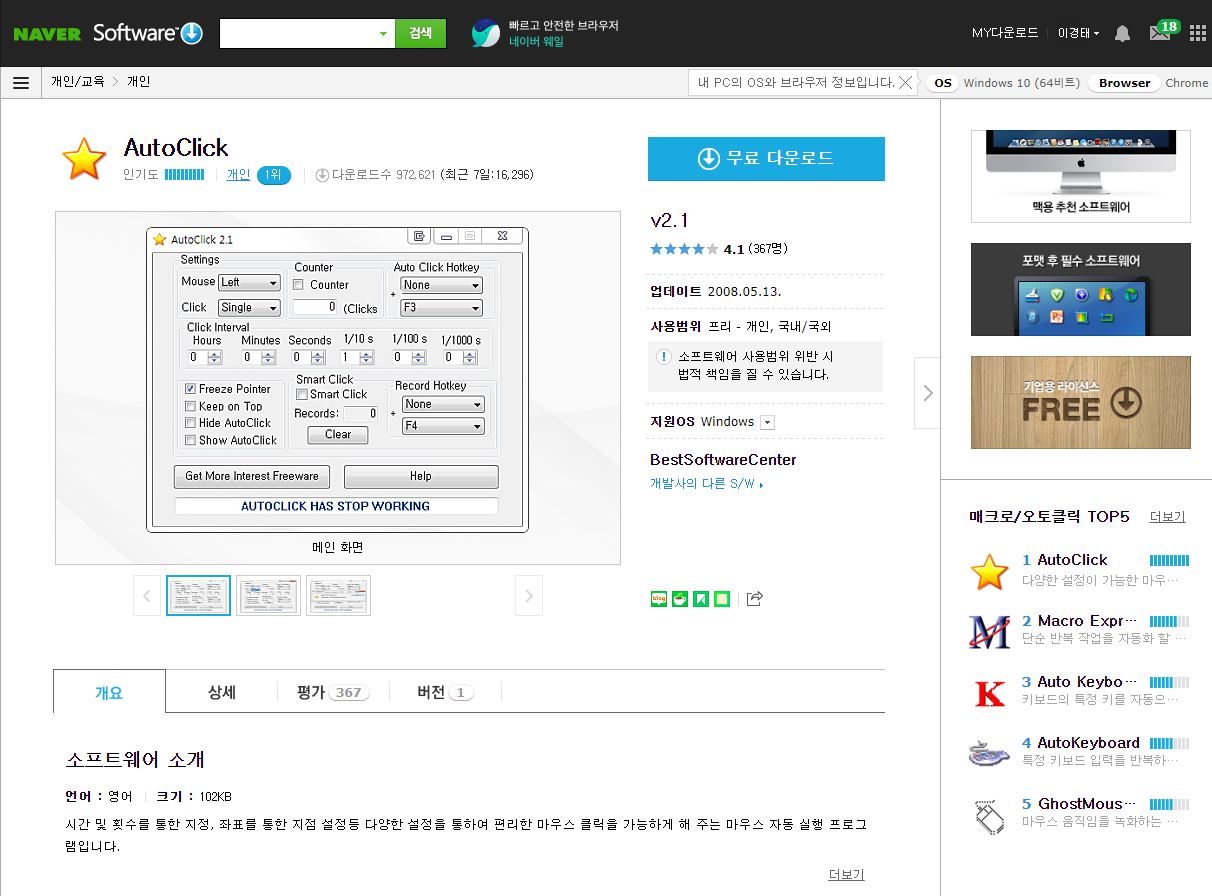Open the apps grid icon

(1198, 33)
